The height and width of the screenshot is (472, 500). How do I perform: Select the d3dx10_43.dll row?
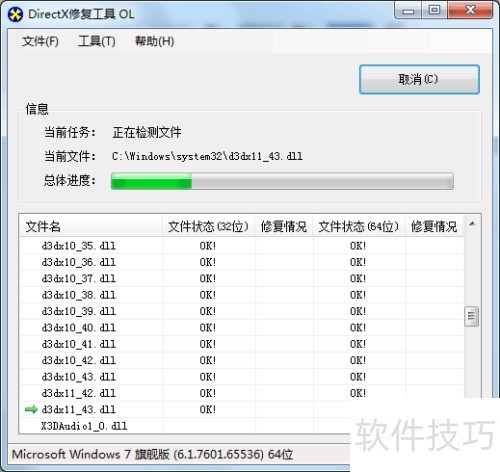coord(242,377)
